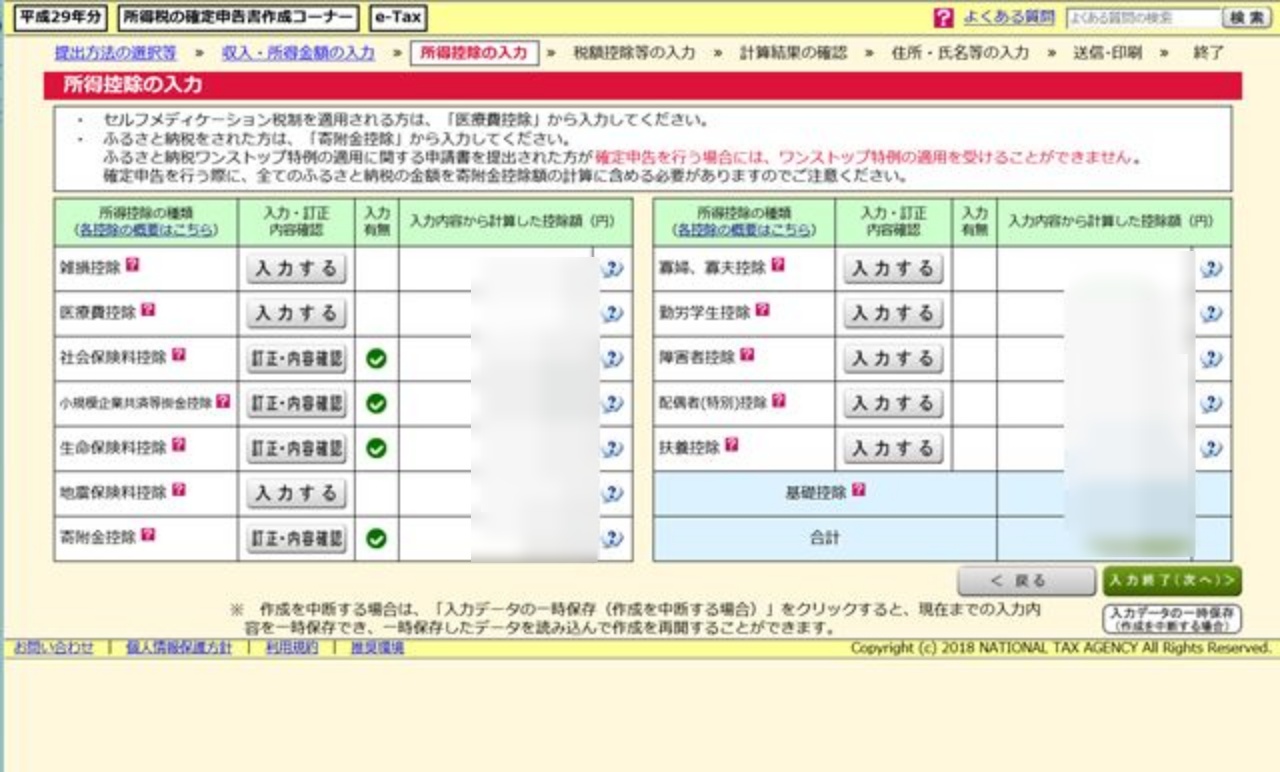Open 訂正・内容確認 for 小規模企業共済等掛金控除
This screenshot has height=772, width=1280.
(296, 403)
